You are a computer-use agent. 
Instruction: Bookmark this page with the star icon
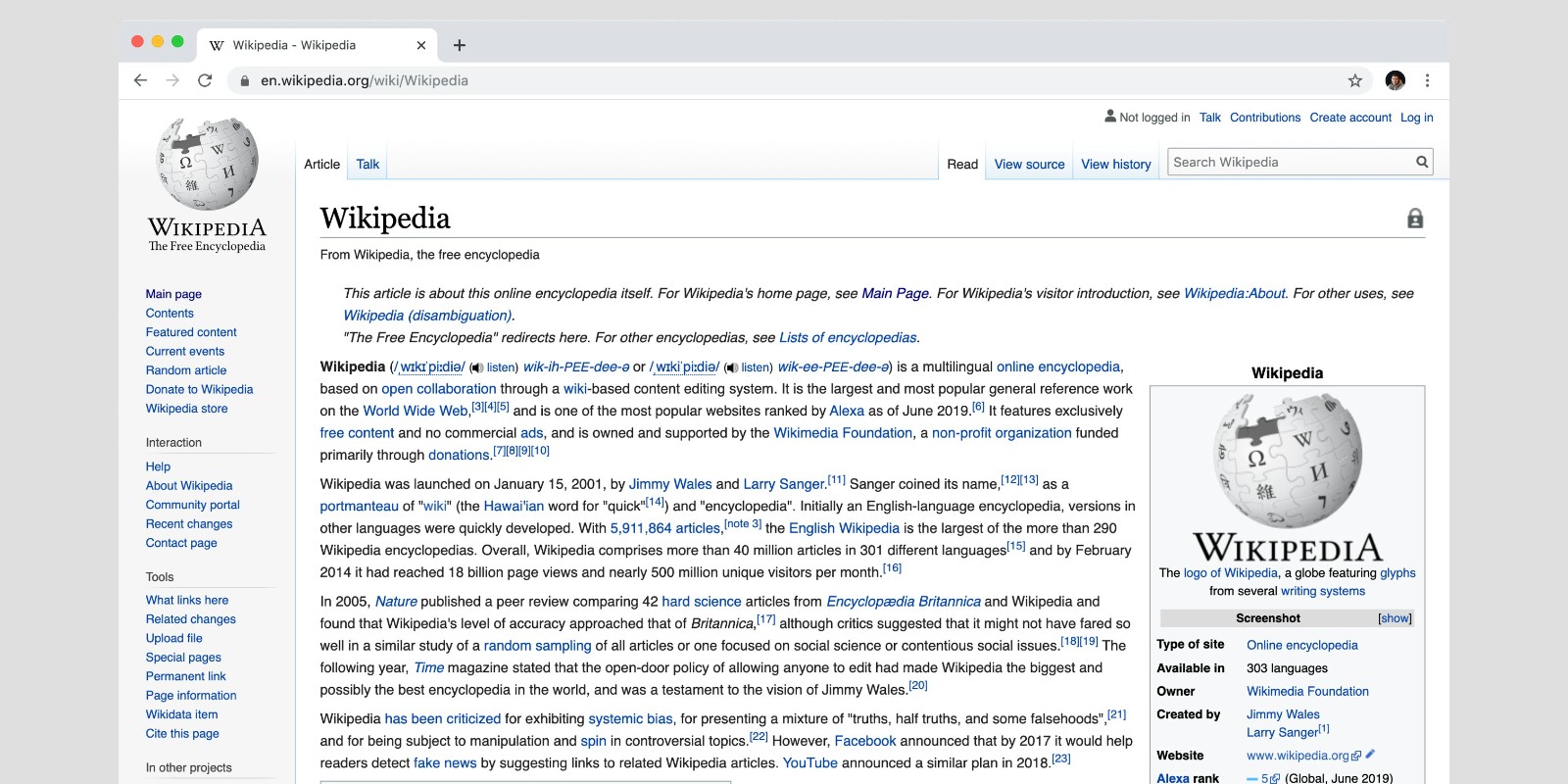click(1355, 80)
